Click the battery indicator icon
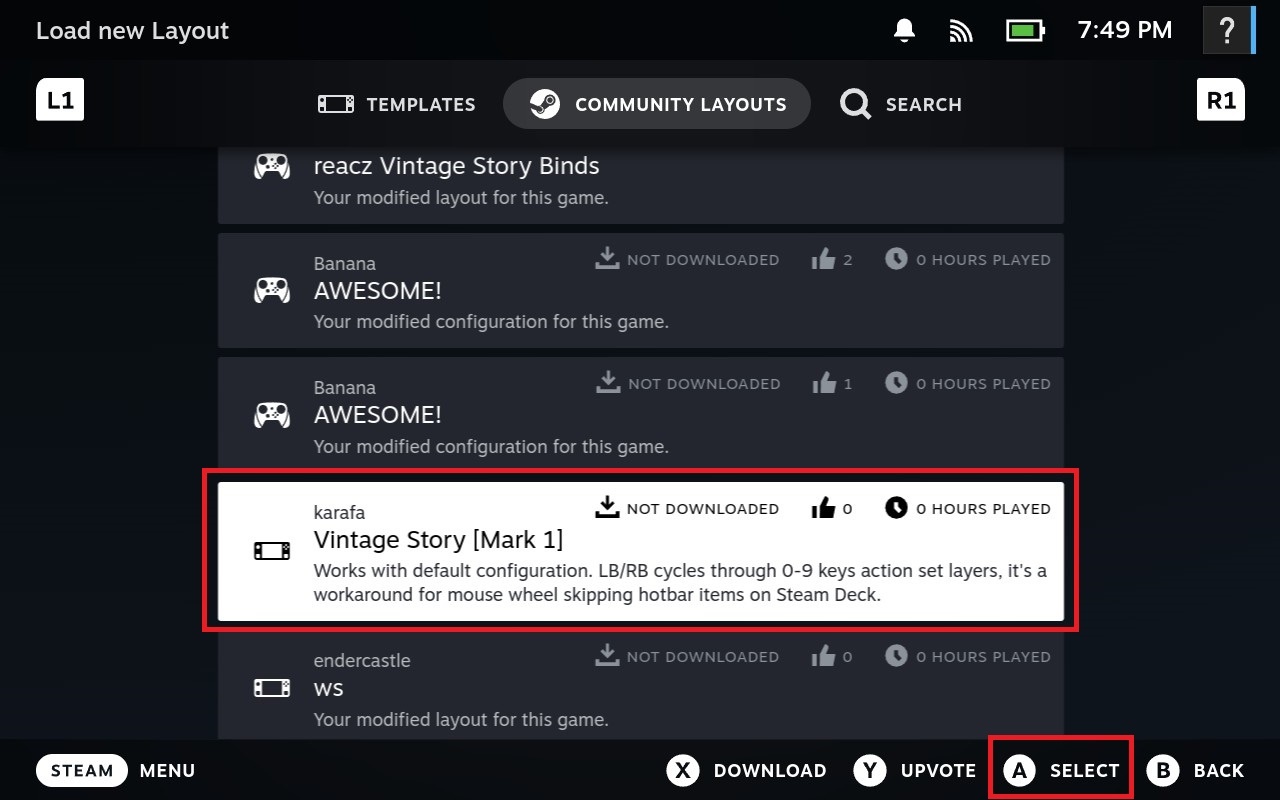Screen dimensions: 1280x800 point(1025,31)
